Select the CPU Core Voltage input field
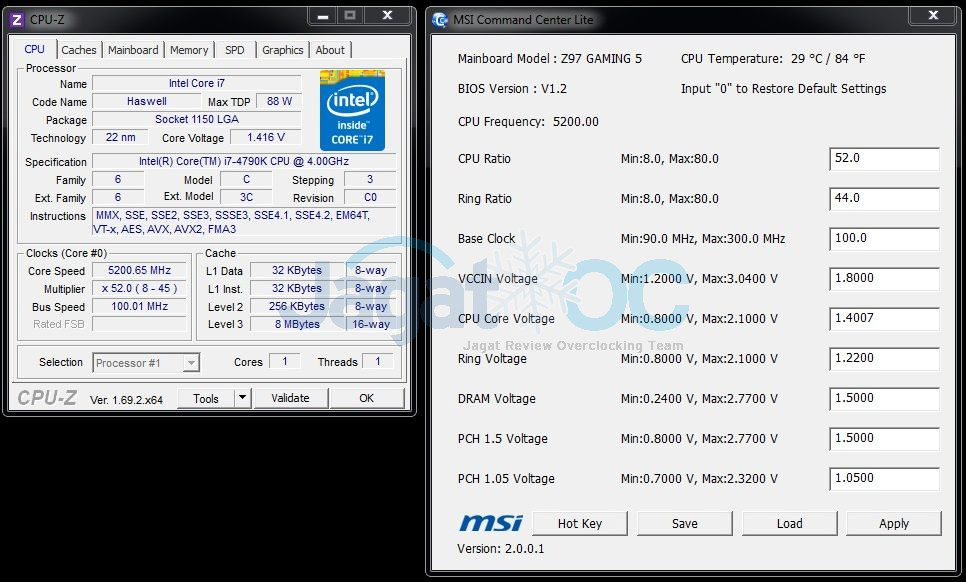 (x=884, y=319)
